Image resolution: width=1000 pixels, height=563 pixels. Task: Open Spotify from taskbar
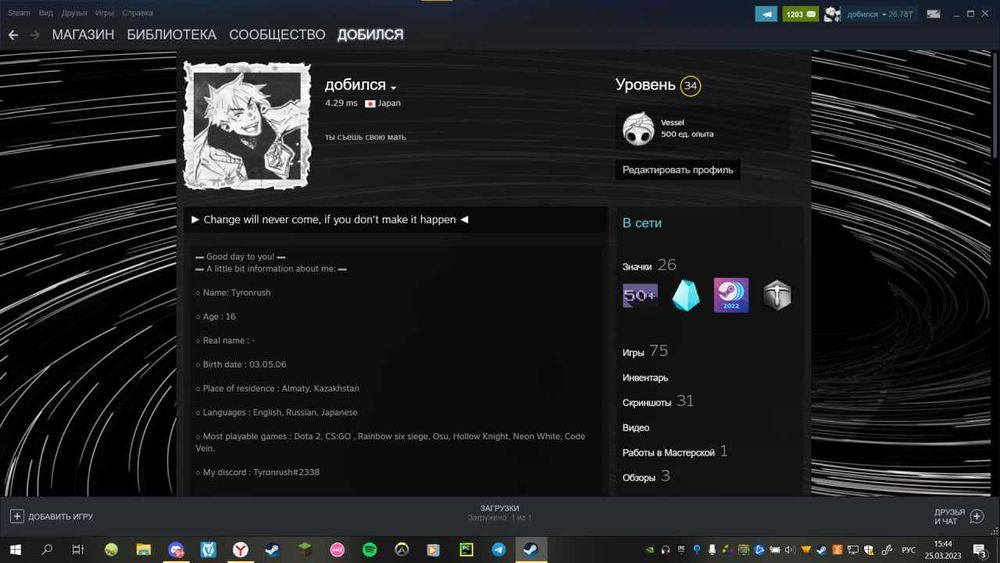coord(369,550)
